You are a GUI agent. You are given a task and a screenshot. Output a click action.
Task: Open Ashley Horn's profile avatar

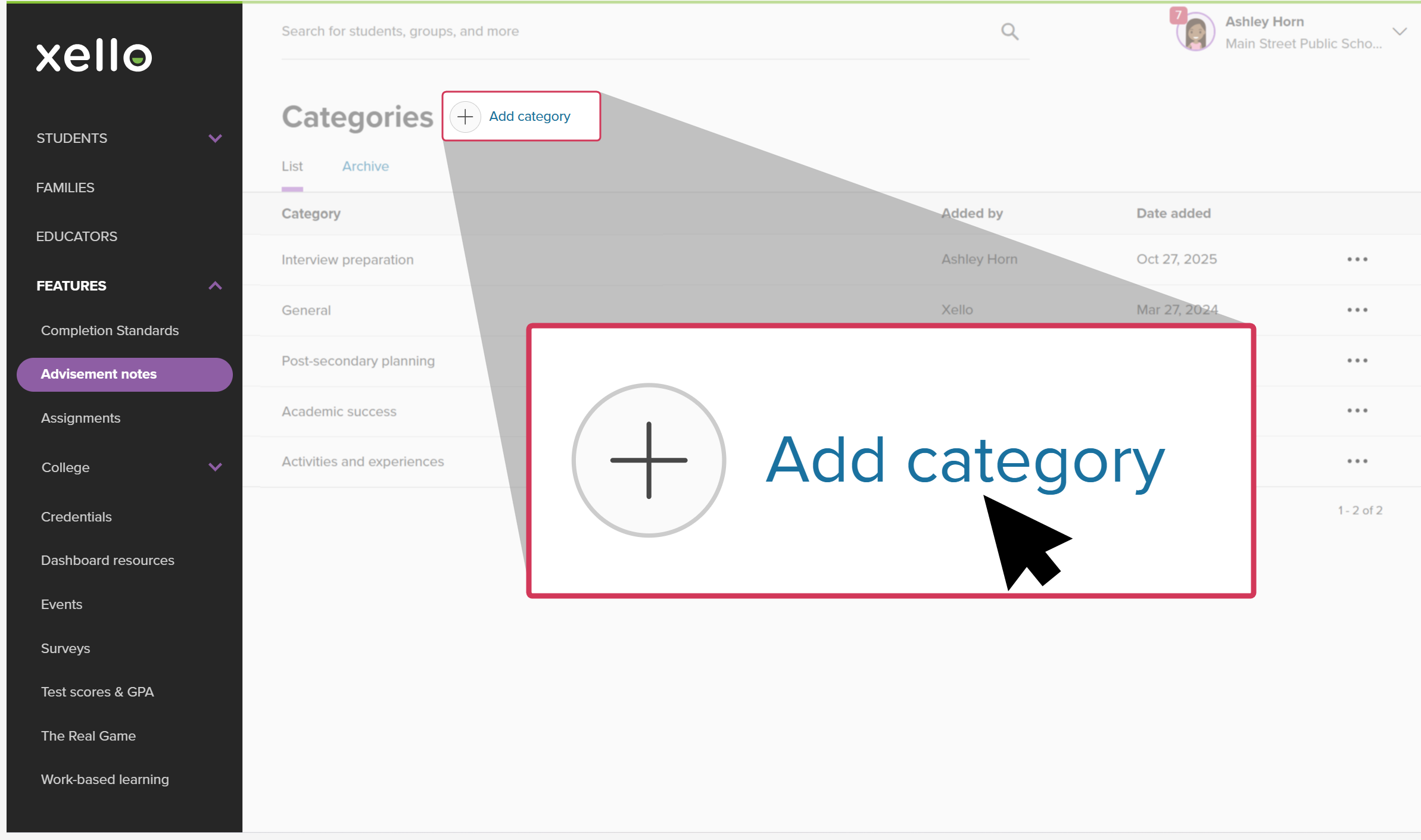1195,33
